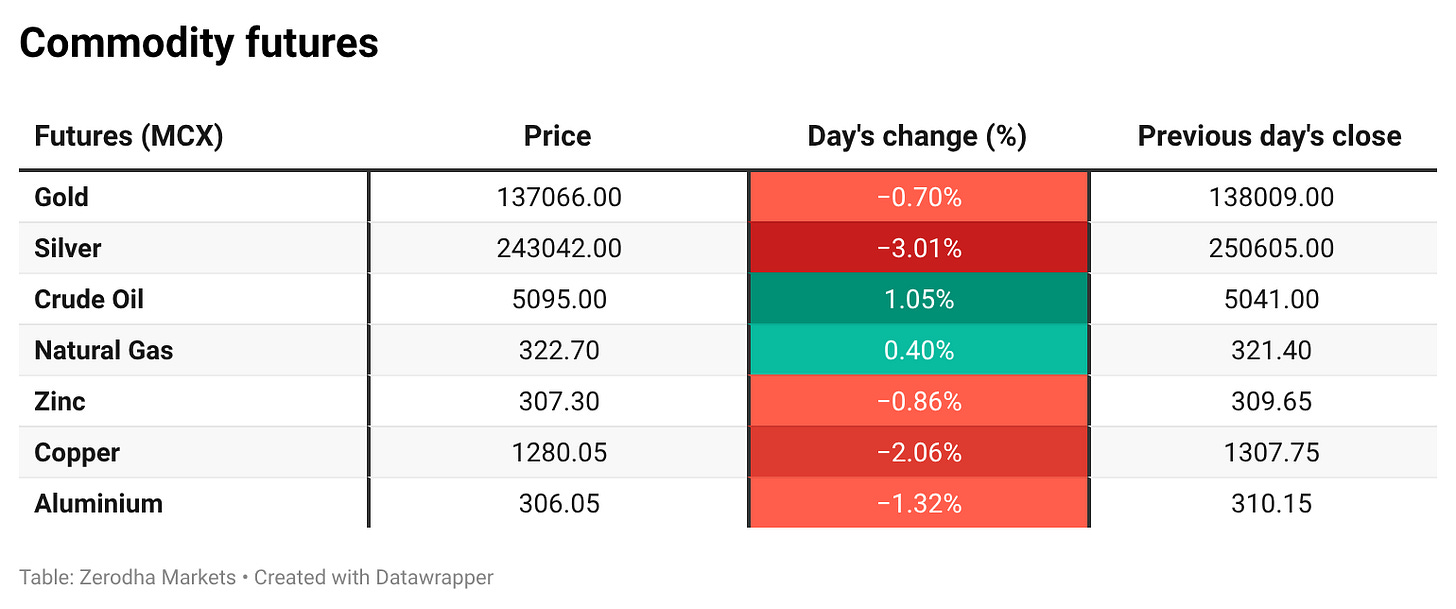
Task: Click the Commodity futures title
Action: coord(199,43)
